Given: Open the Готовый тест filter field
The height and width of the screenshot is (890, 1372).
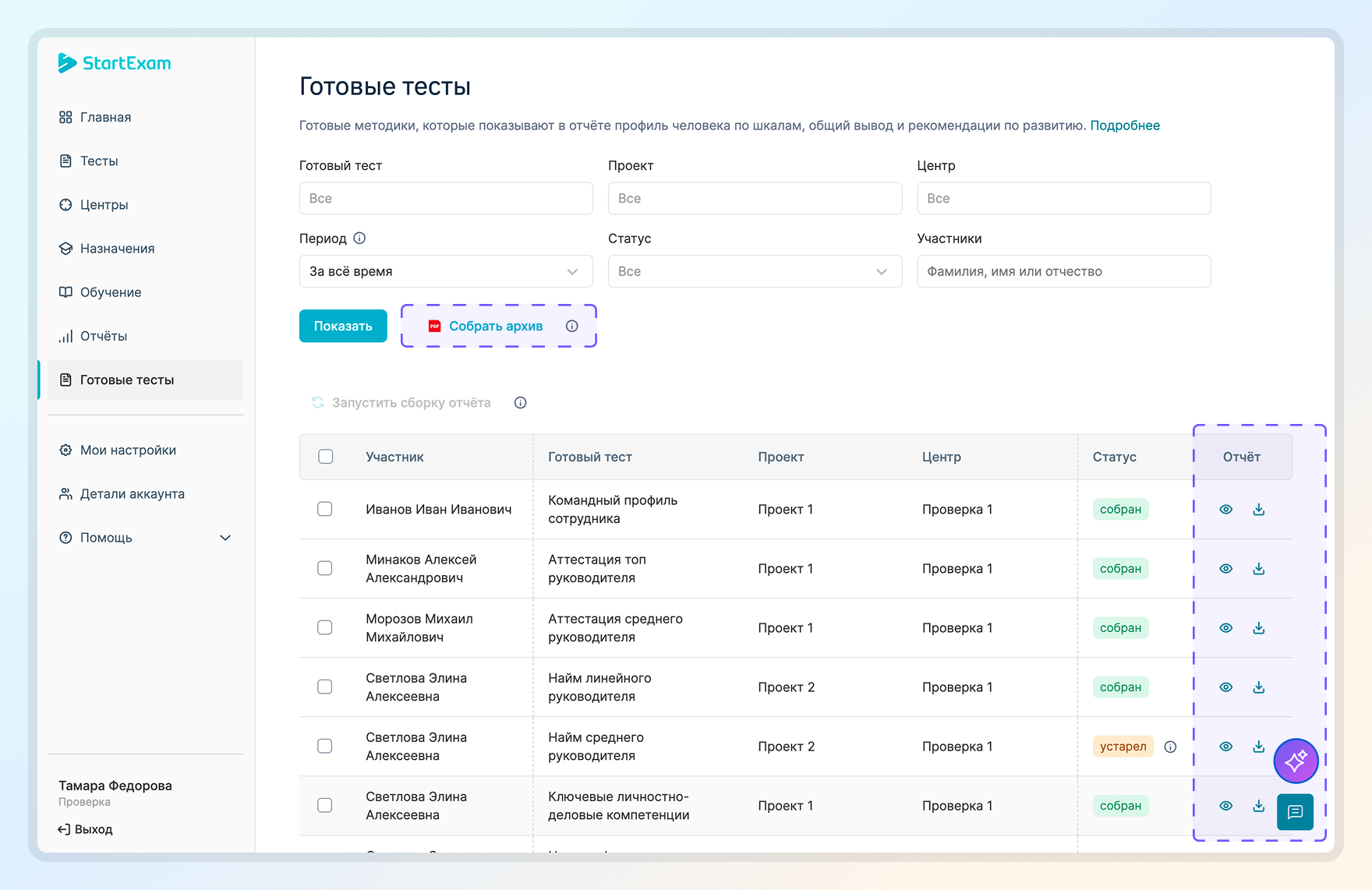Looking at the screenshot, I should coord(446,198).
